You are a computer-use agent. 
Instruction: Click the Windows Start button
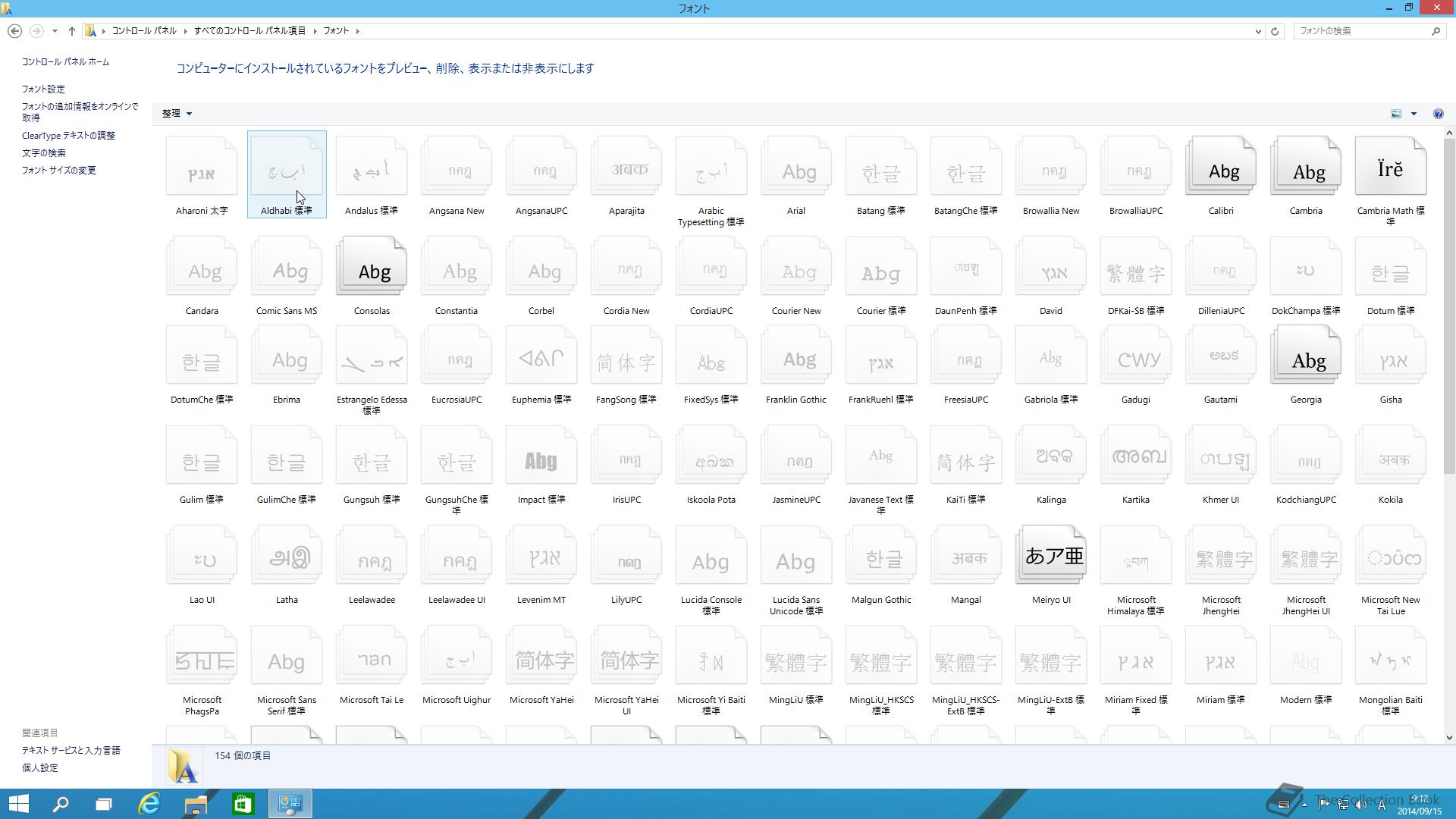click(18, 804)
